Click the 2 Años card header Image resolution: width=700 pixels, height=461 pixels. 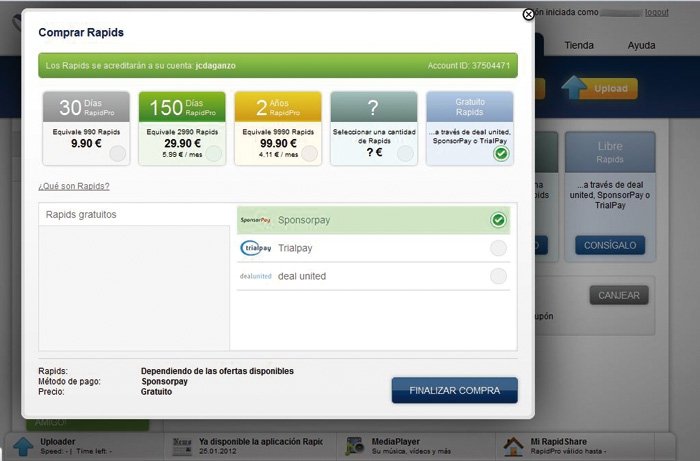(278, 107)
